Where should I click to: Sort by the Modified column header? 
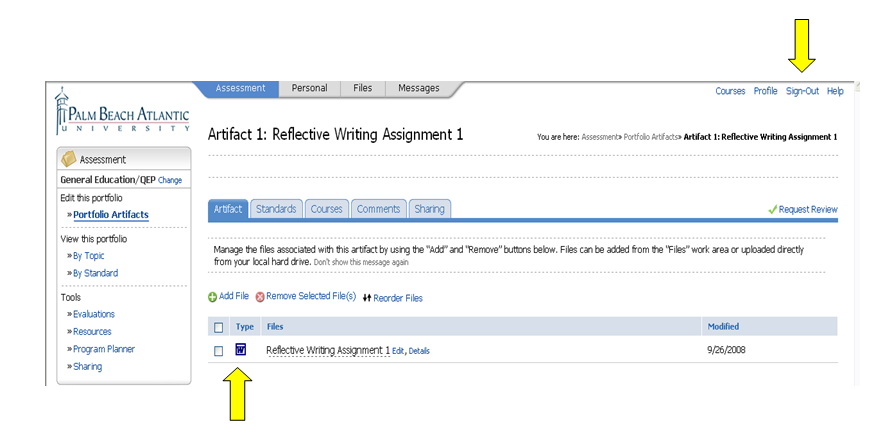click(723, 327)
